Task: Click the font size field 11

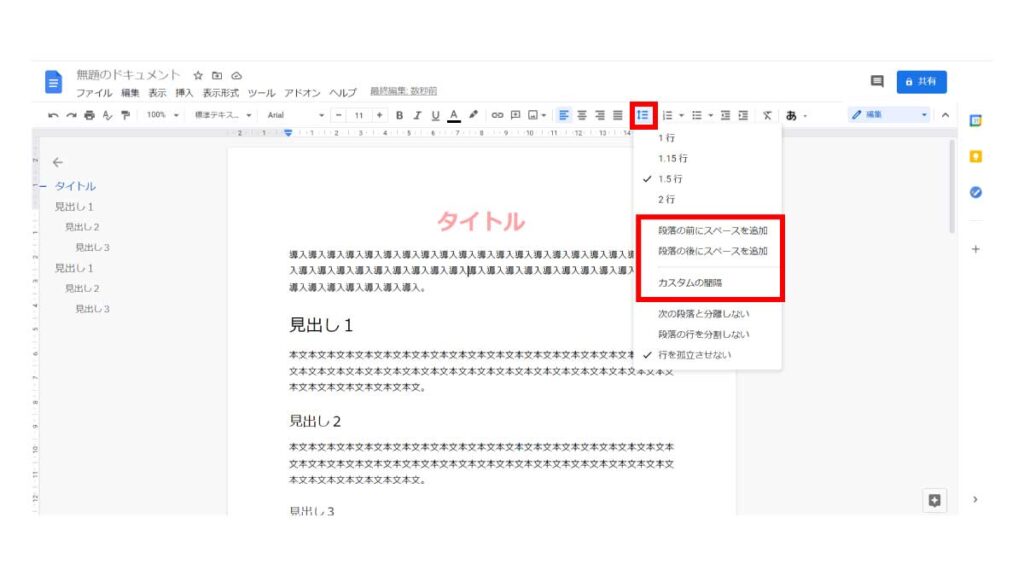Action: click(x=359, y=116)
